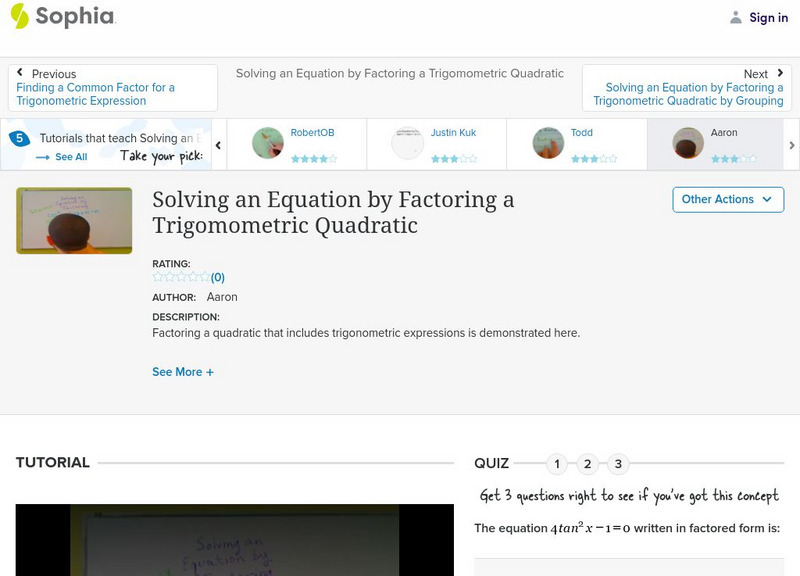Select quiz question circle 2
Screen dimensions: 800x576
587,463
